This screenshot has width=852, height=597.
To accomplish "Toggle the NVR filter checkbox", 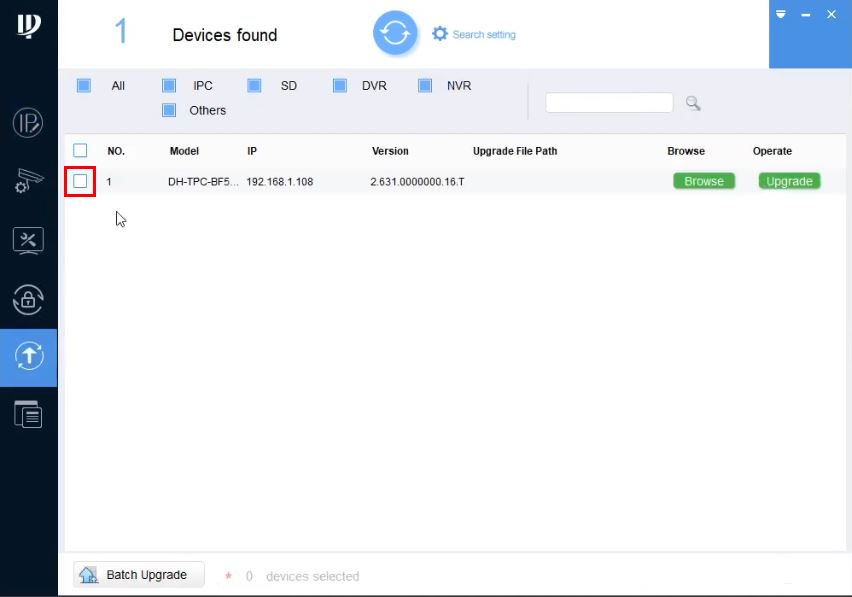I will click(425, 85).
